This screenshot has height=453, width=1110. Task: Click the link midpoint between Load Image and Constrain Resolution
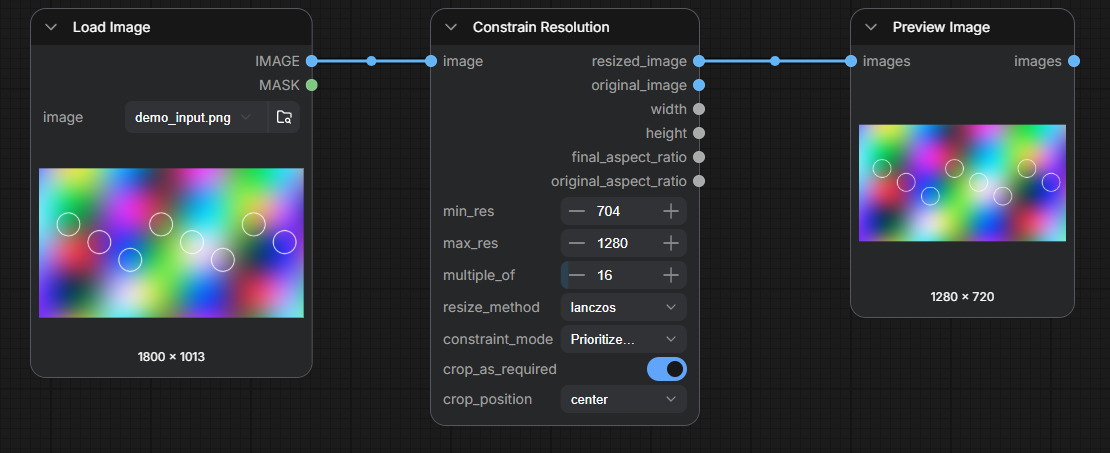tap(372, 62)
